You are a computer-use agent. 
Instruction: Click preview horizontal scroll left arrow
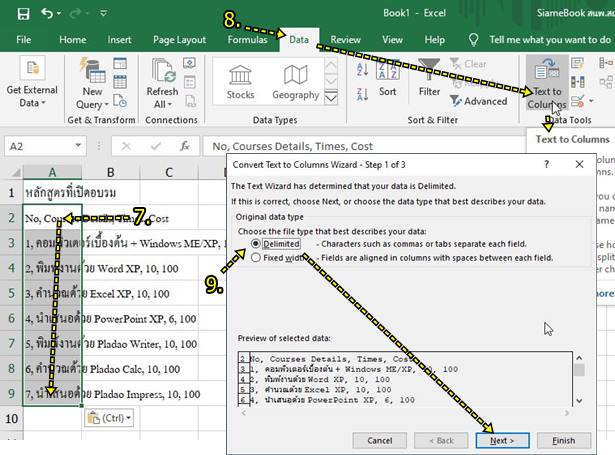click(244, 413)
